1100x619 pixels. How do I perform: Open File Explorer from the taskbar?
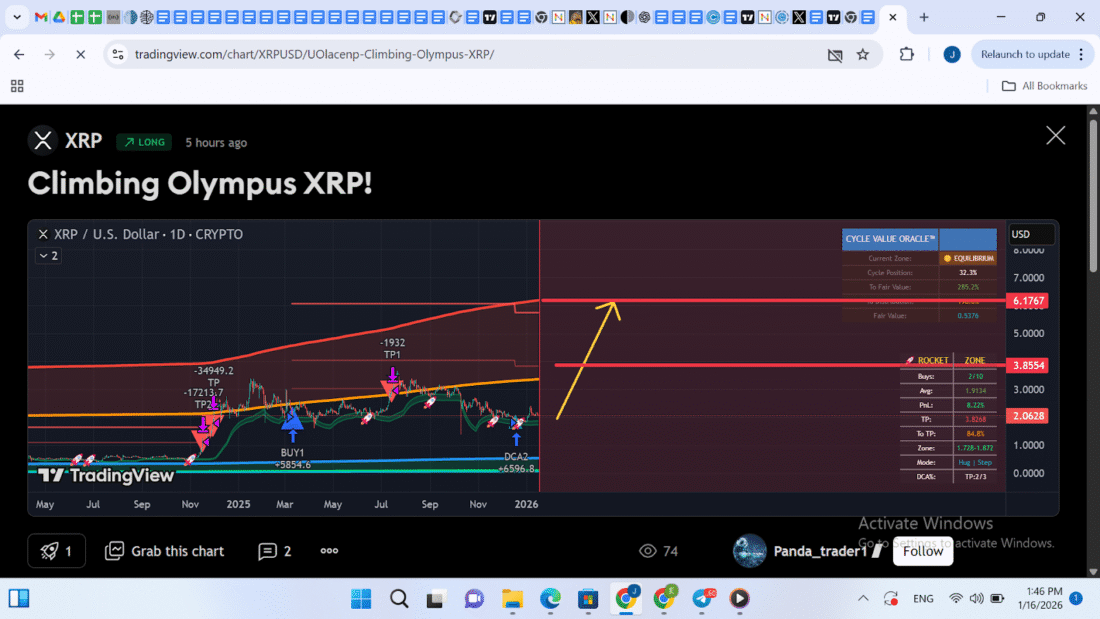point(513,599)
